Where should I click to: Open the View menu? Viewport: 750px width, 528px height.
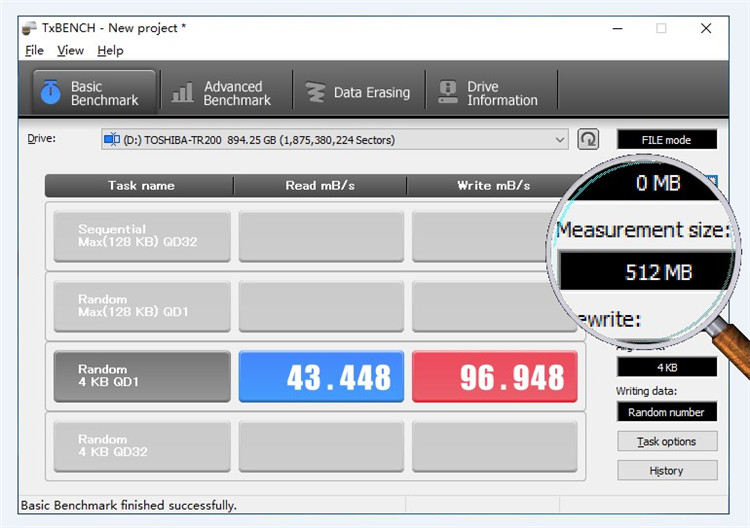70,50
